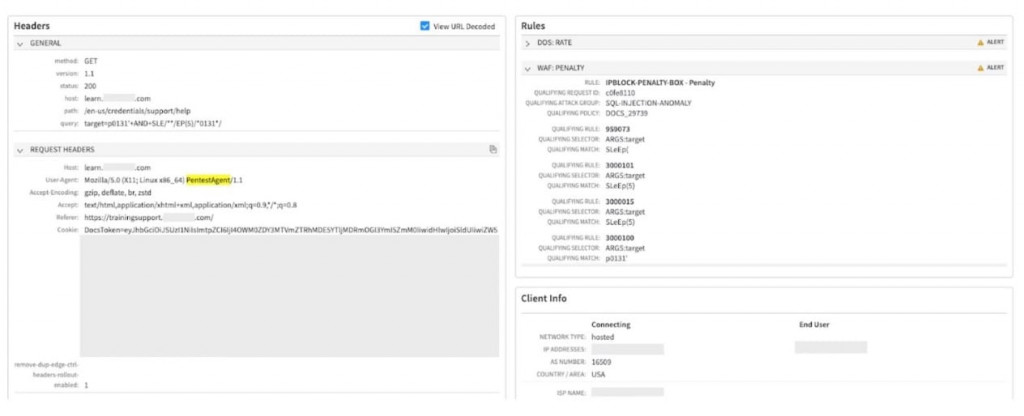Click the redacted End User IP field

click(x=831, y=347)
